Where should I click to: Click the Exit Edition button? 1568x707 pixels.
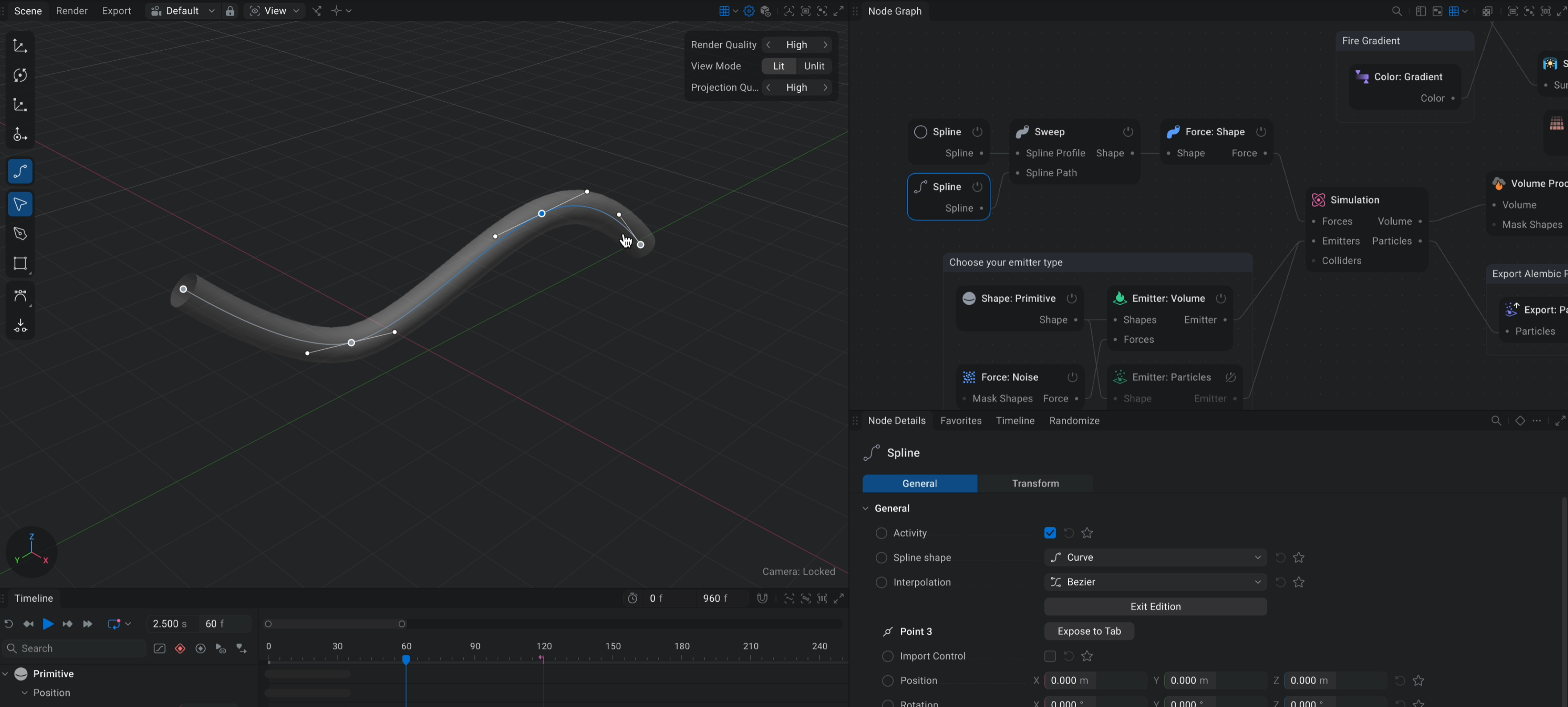click(x=1155, y=606)
